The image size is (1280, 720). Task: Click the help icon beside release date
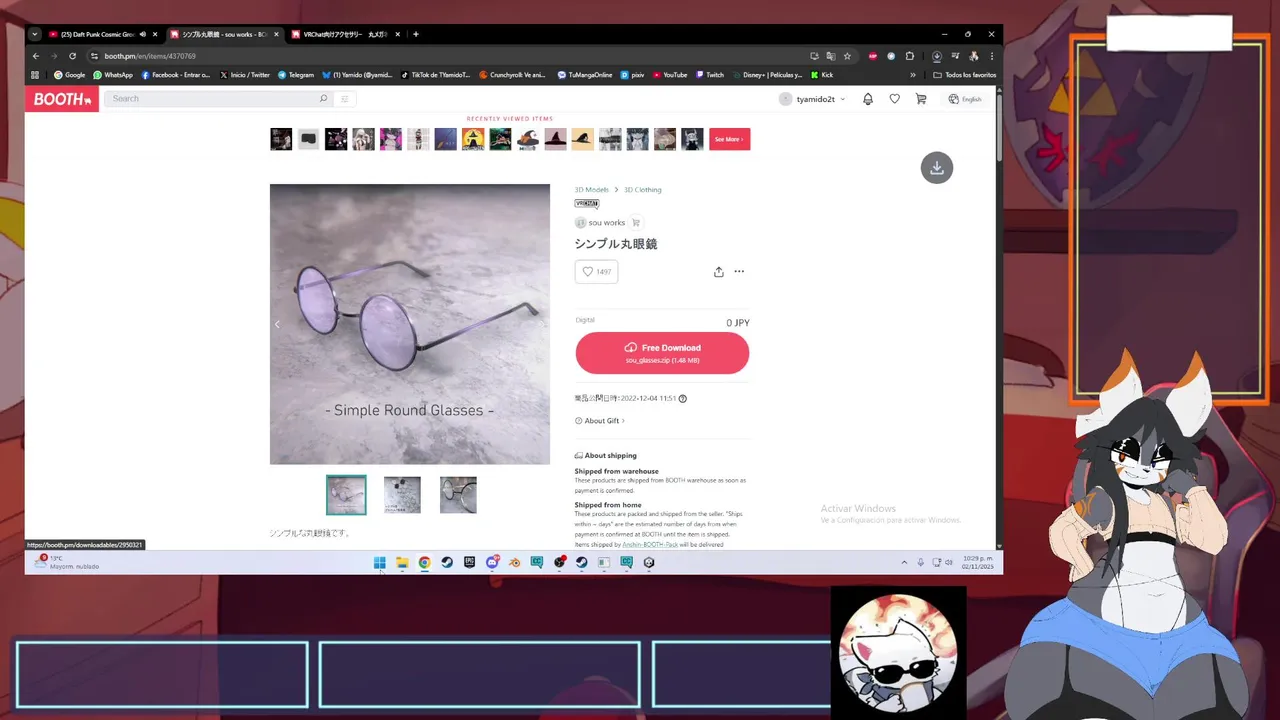tap(683, 398)
